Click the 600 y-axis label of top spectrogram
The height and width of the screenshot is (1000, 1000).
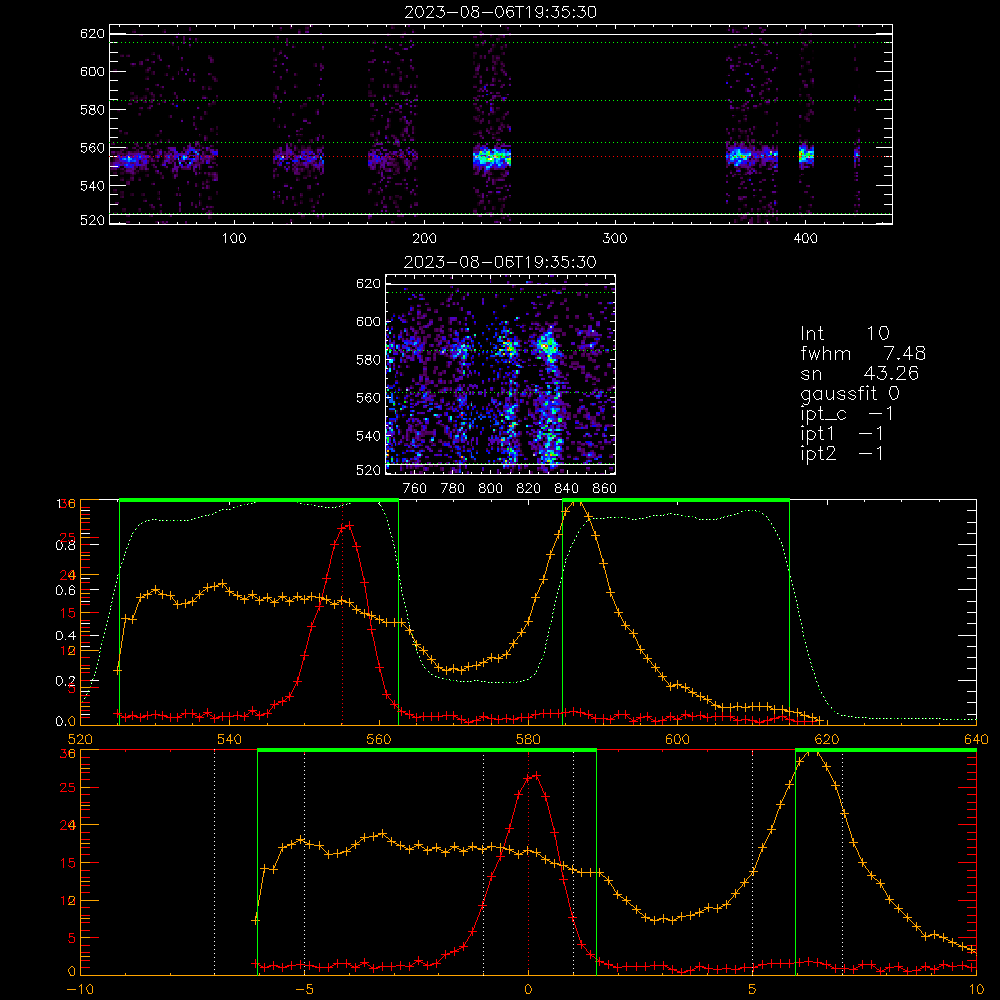[x=92, y=71]
